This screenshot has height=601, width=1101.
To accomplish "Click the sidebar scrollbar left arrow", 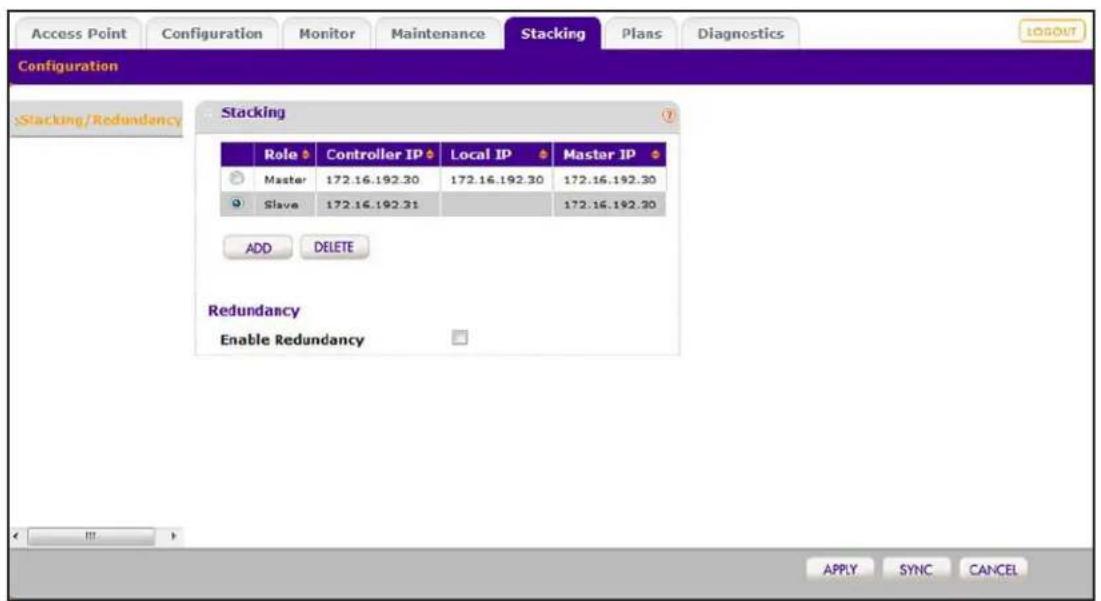I will click(x=17, y=536).
